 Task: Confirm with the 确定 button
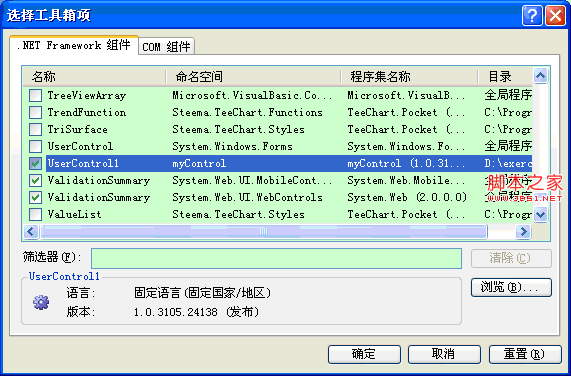point(364,354)
